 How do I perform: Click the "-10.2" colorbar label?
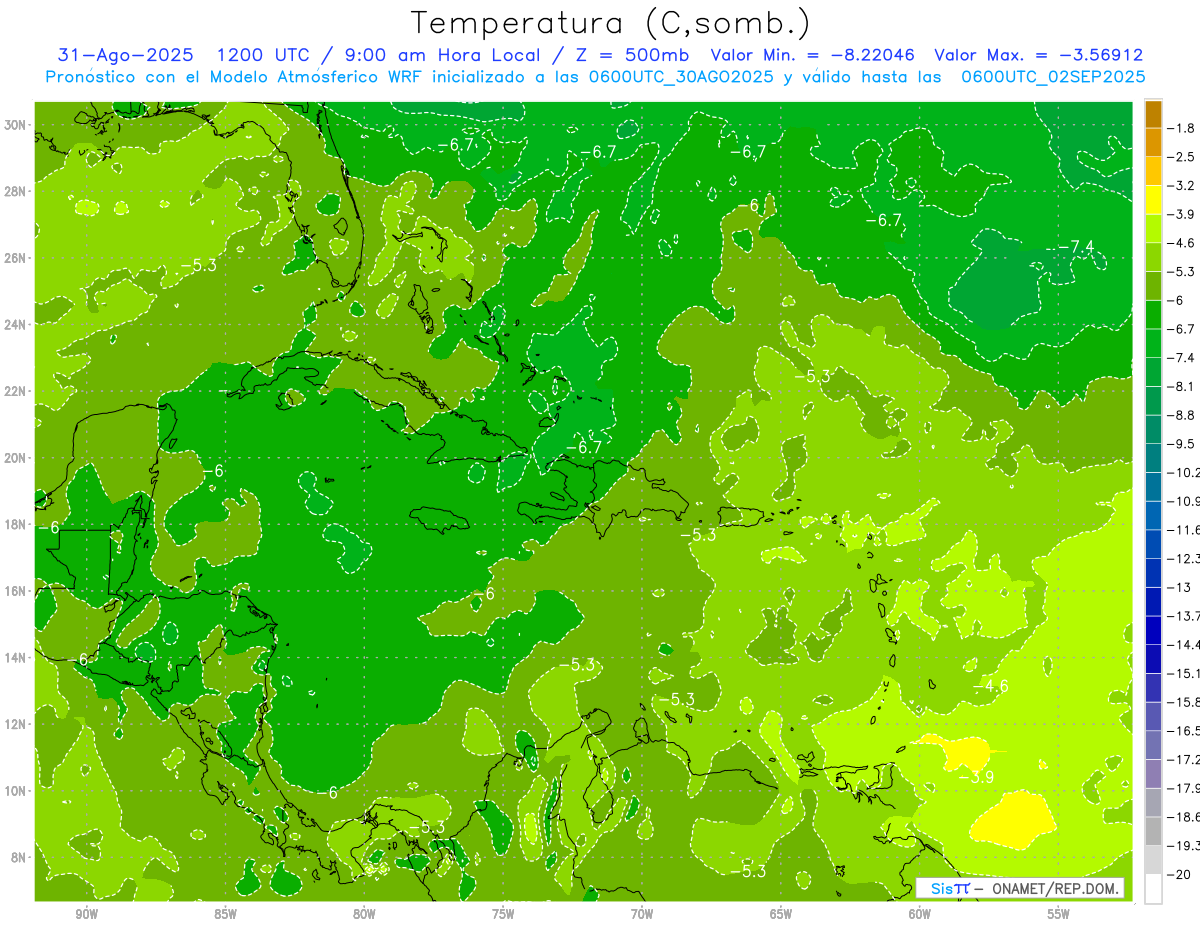1185,472
